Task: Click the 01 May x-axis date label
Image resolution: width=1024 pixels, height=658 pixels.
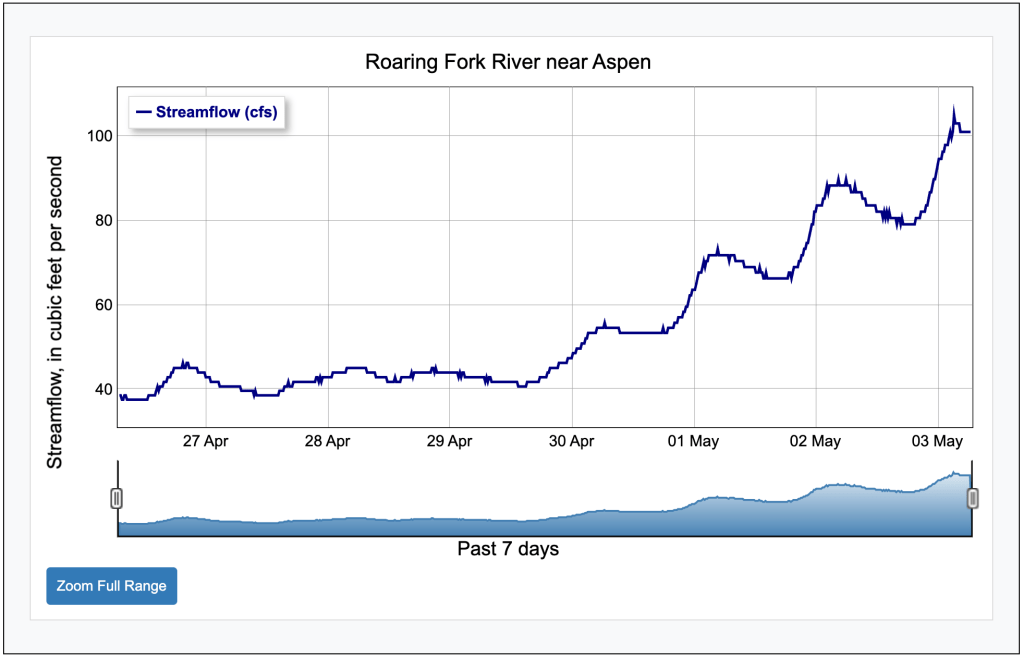Action: 694,440
